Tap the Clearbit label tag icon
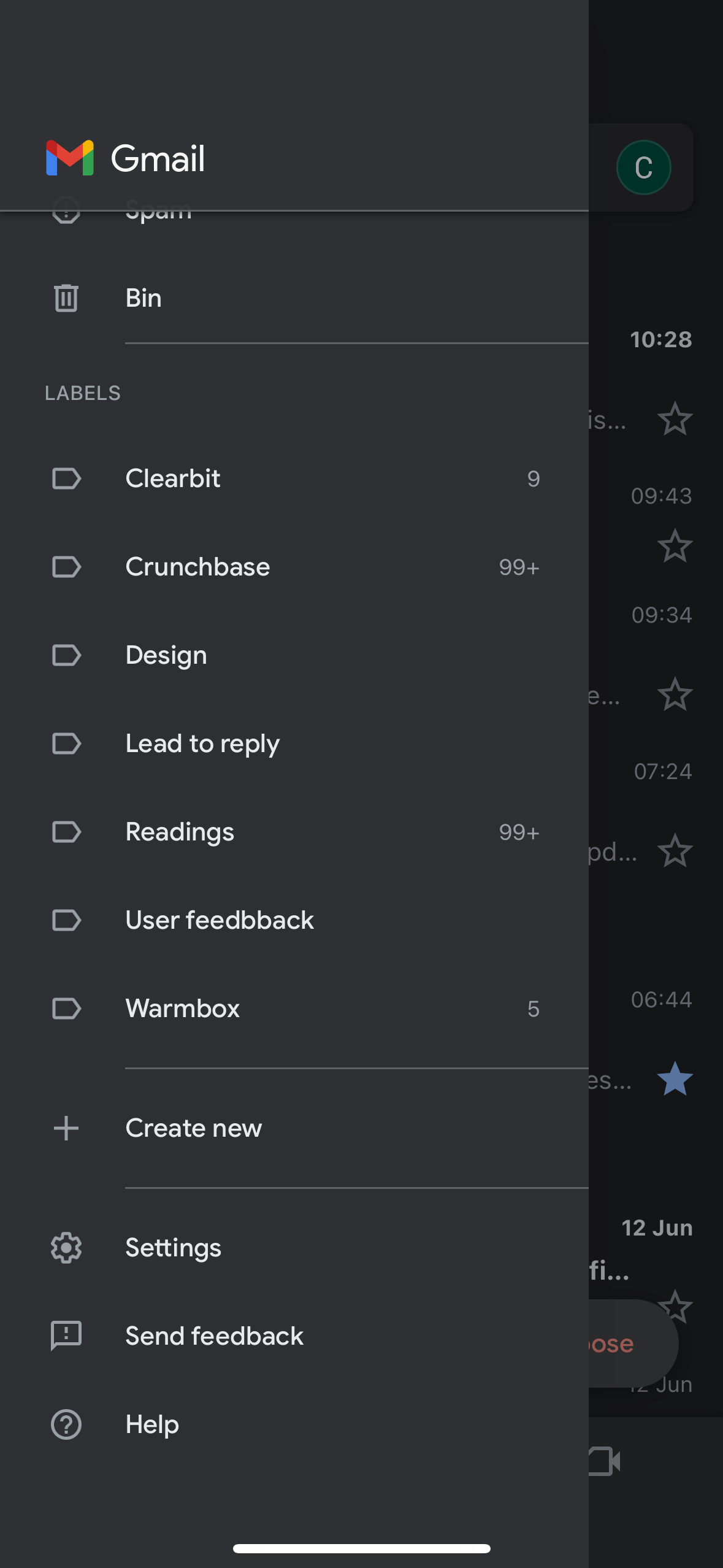The image size is (723, 1568). (x=66, y=478)
